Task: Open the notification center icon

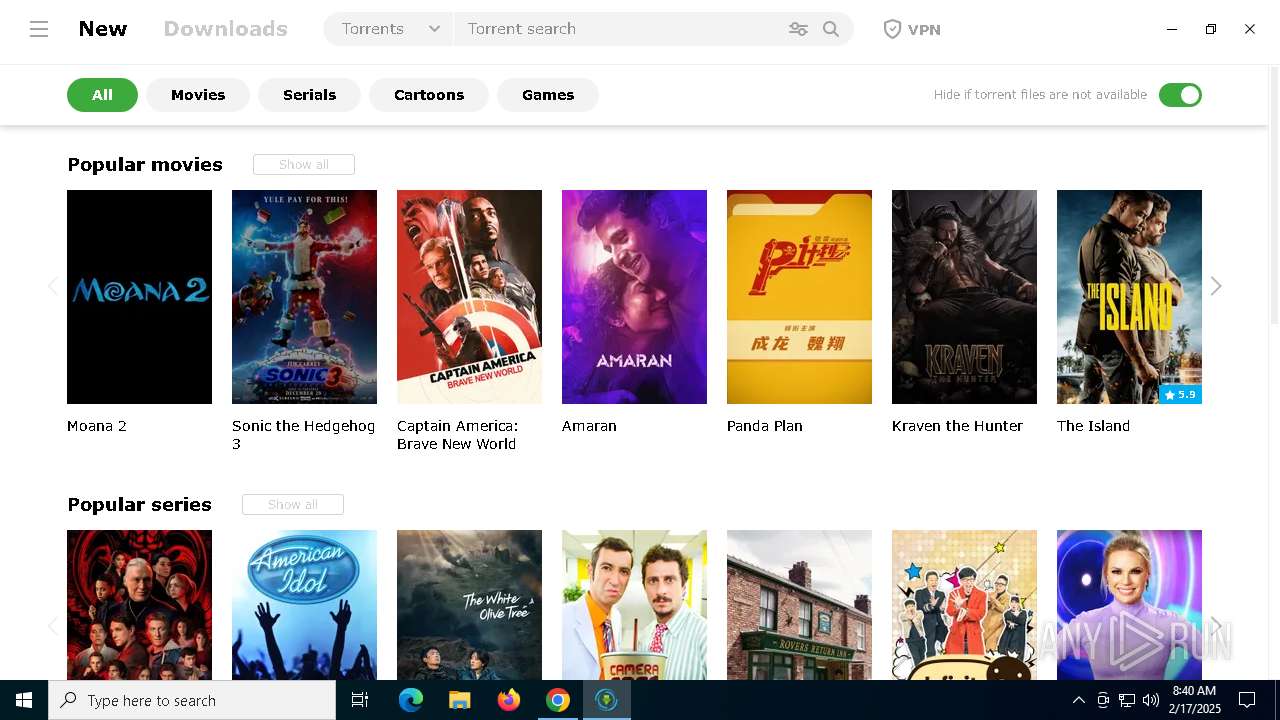Action: [1247, 700]
